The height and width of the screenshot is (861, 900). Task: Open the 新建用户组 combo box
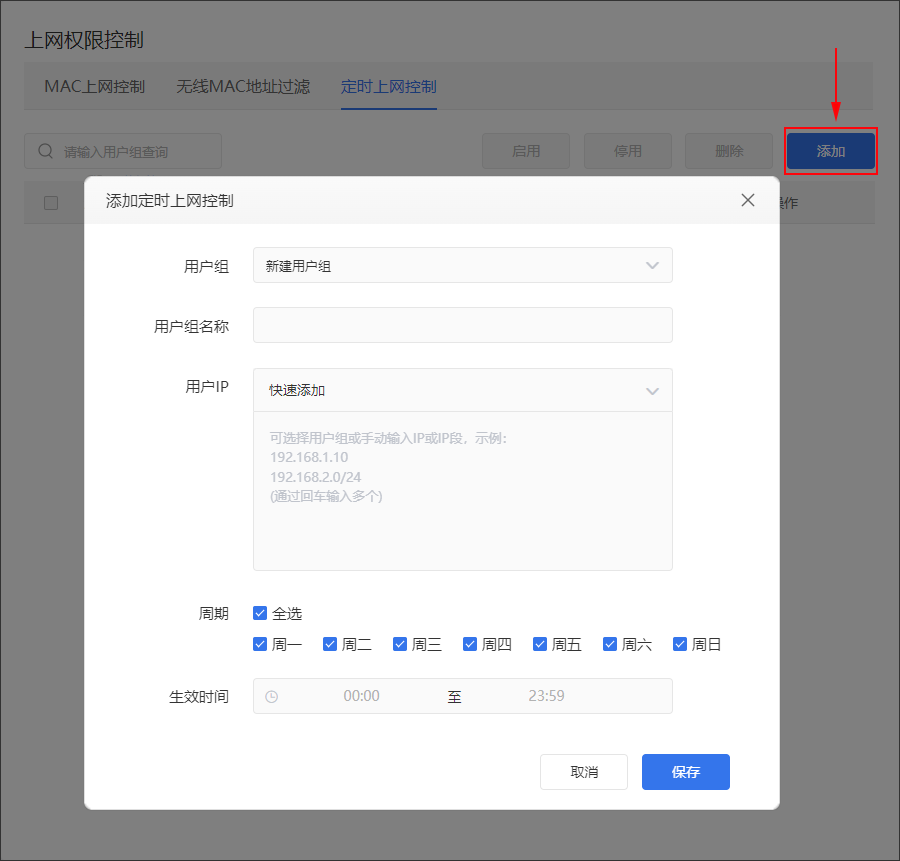tap(463, 265)
